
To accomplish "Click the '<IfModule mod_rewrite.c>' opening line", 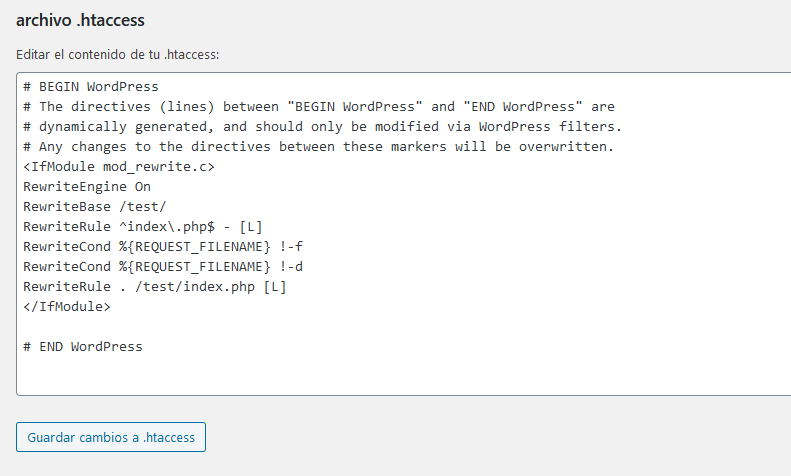I will (x=119, y=167).
